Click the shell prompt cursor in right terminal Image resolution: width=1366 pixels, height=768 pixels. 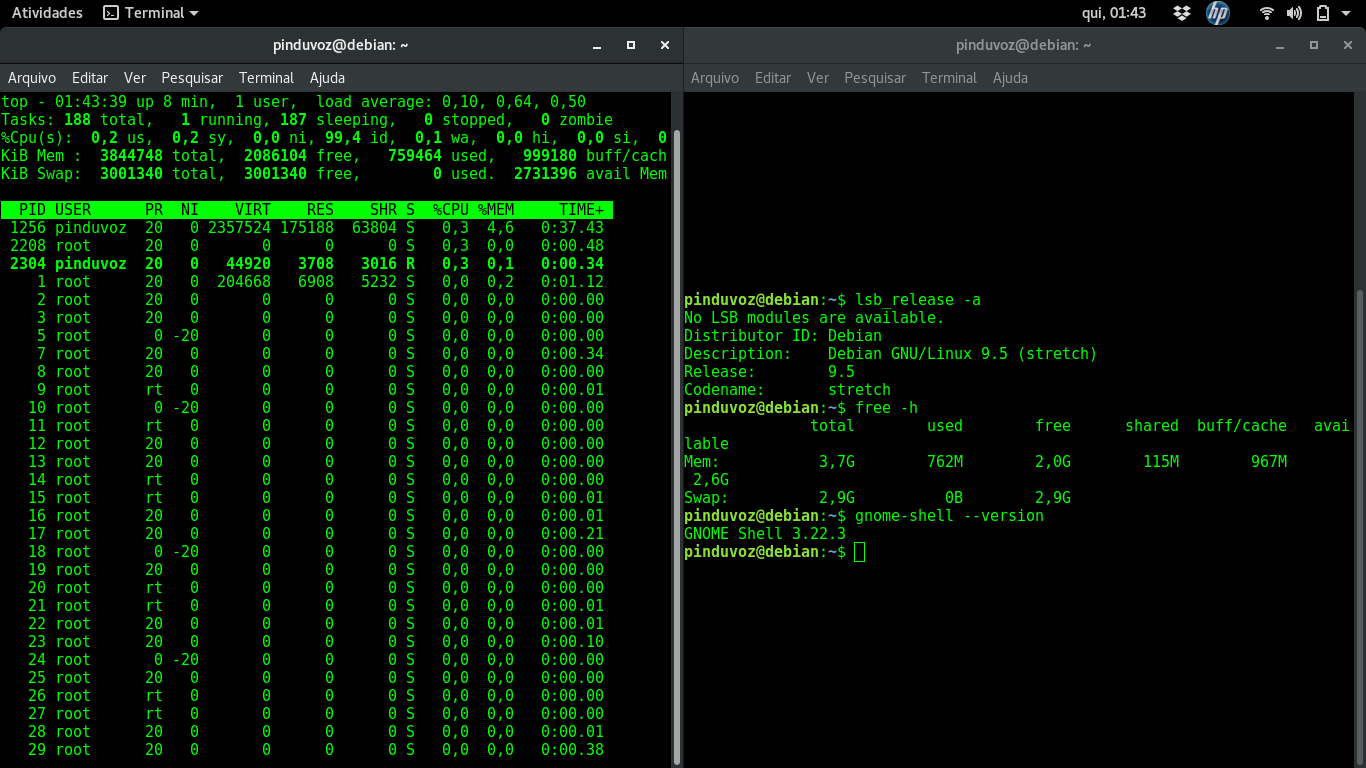tap(860, 552)
